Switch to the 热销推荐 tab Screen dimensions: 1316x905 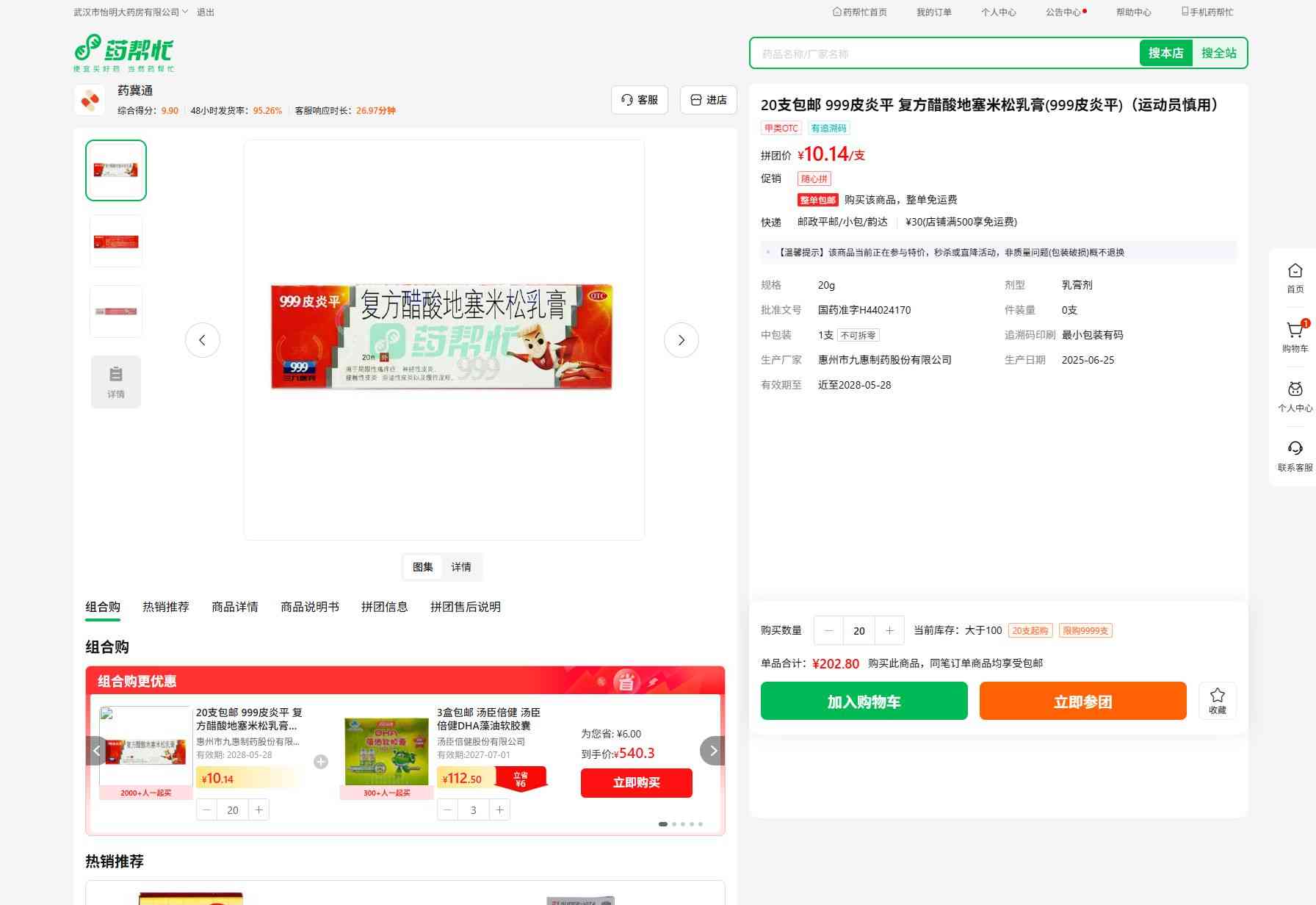165,607
